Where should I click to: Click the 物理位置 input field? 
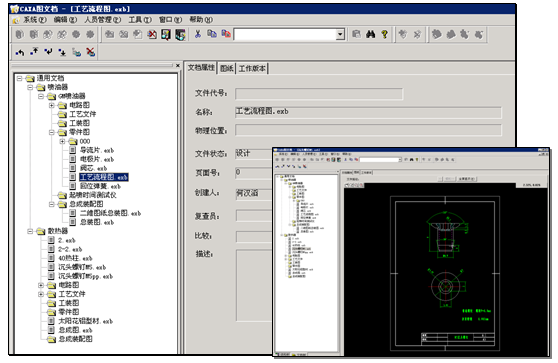tap(368, 130)
